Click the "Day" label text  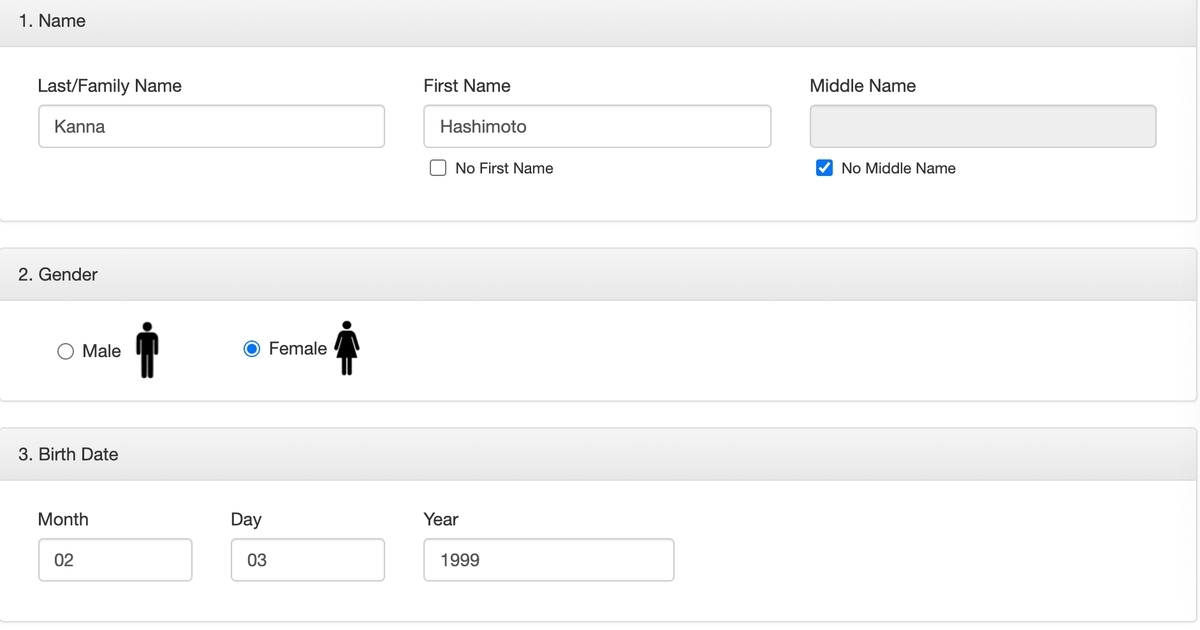tap(246, 519)
